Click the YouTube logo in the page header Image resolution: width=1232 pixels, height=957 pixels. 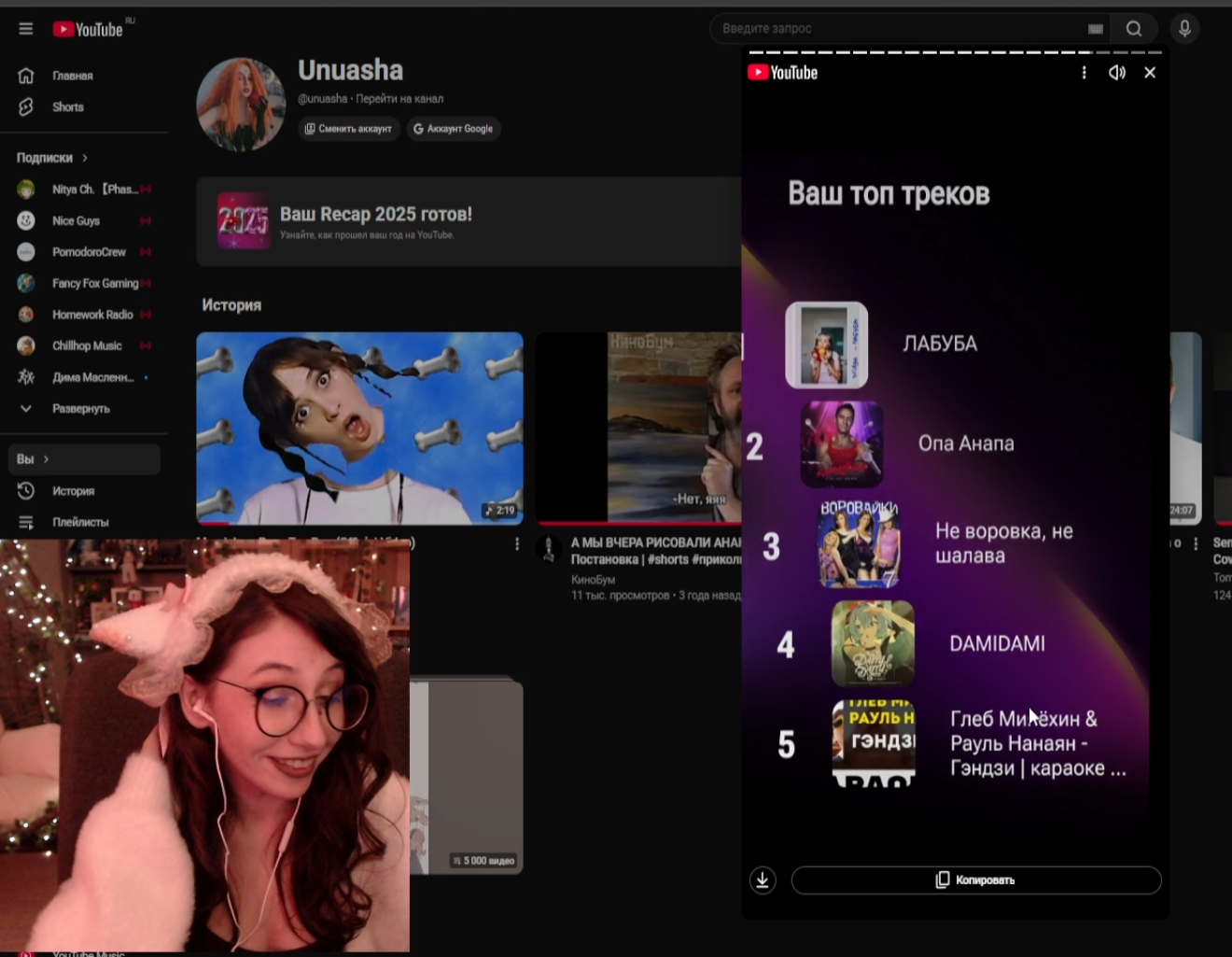88,30
